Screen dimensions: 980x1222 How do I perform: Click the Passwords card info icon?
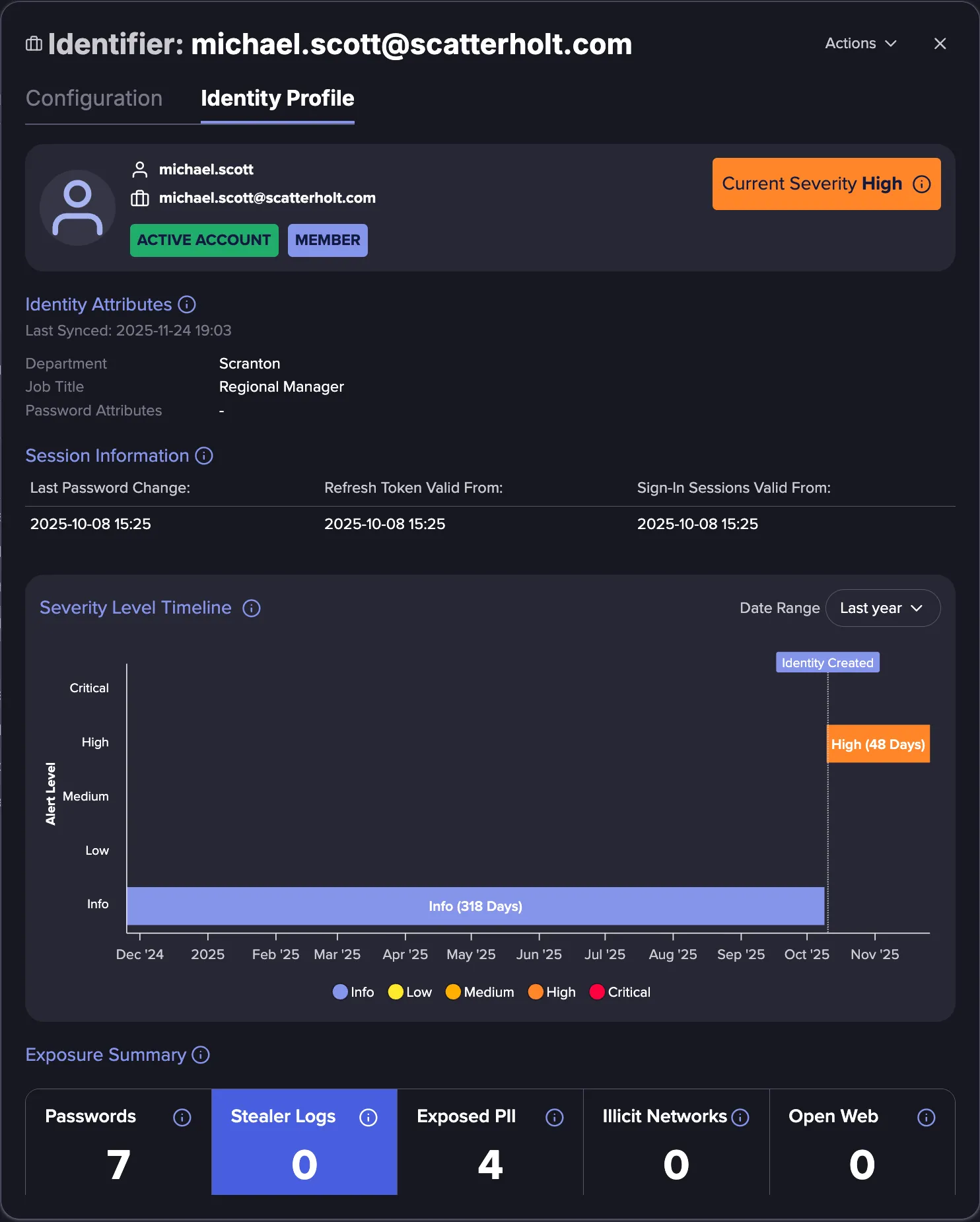182,1117
